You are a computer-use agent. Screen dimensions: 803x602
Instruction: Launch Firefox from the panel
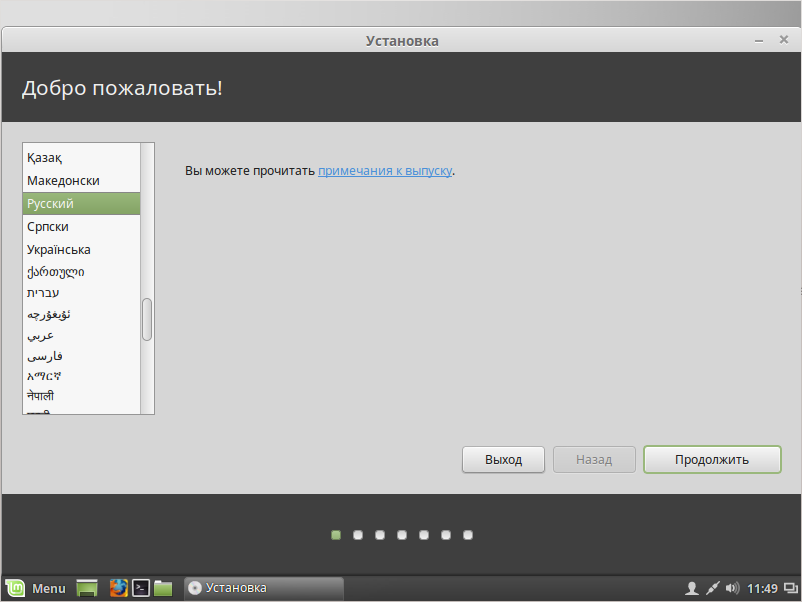119,588
